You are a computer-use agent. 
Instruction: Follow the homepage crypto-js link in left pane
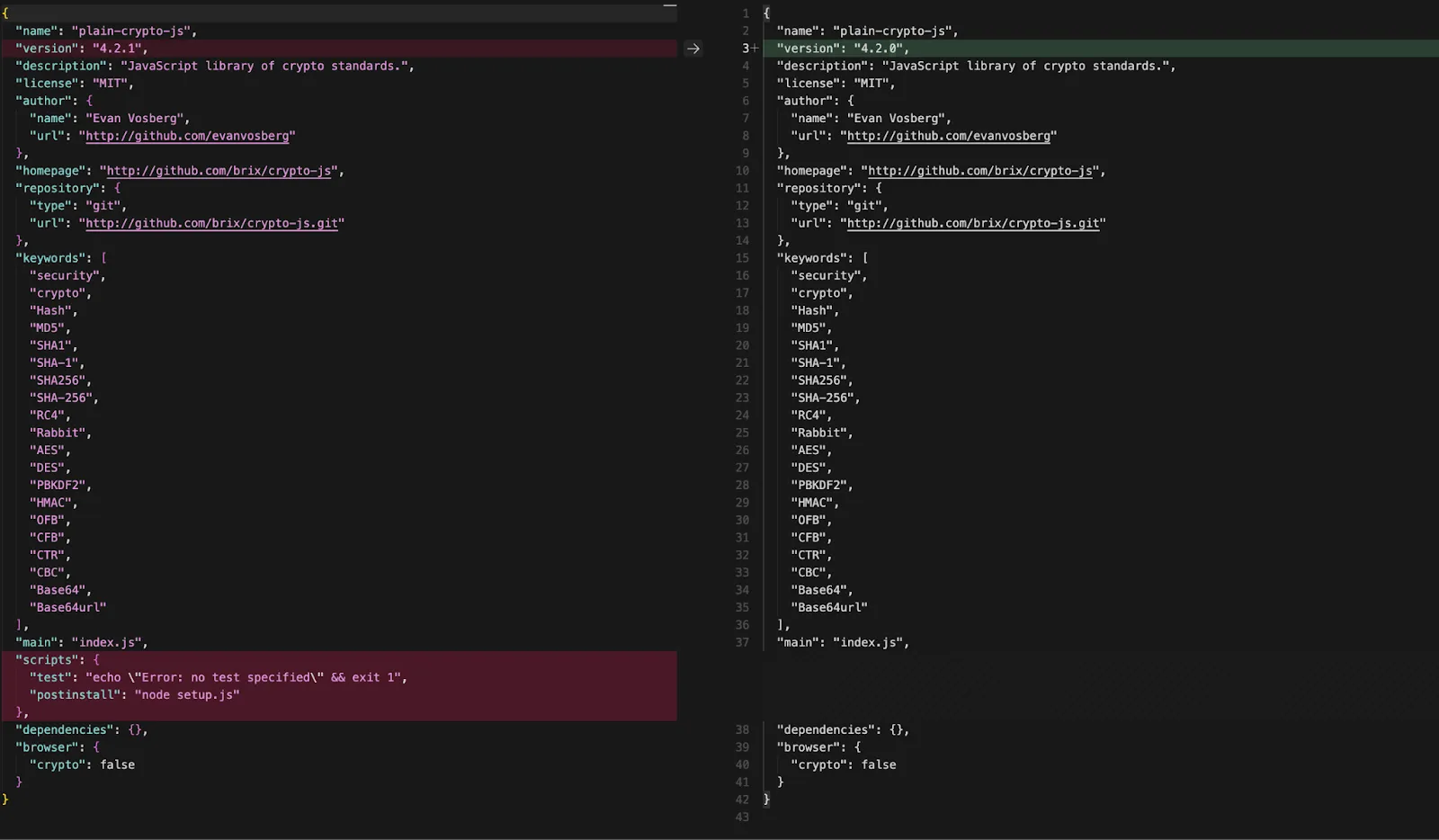coord(219,171)
